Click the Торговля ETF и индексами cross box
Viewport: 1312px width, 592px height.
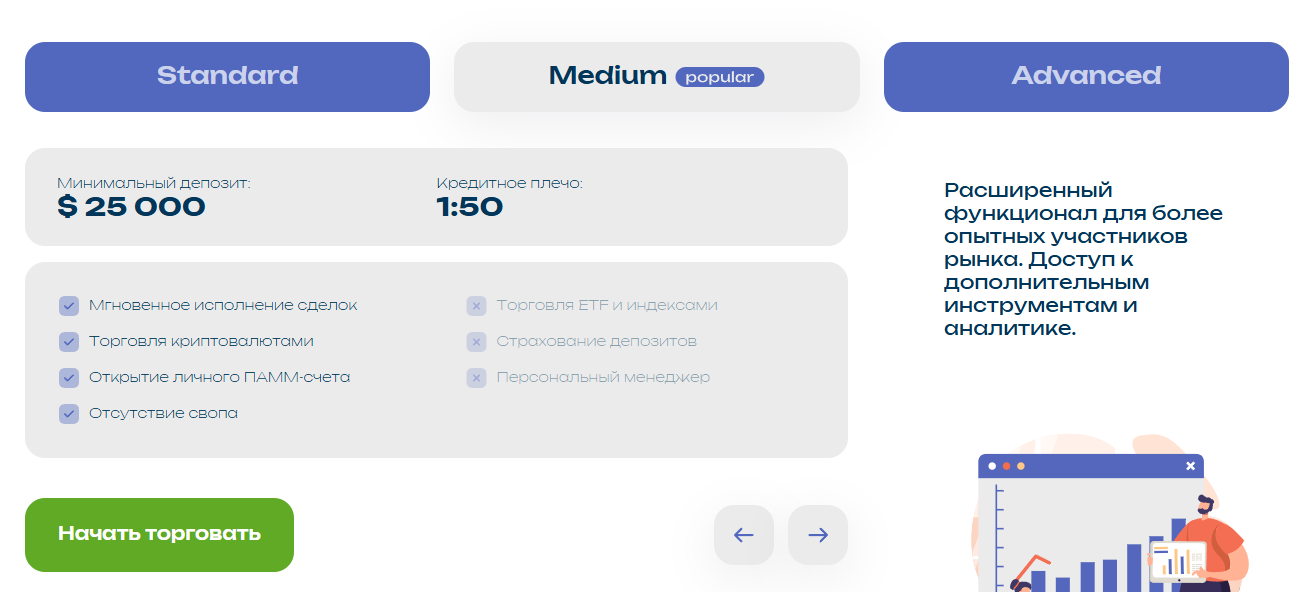pos(476,306)
